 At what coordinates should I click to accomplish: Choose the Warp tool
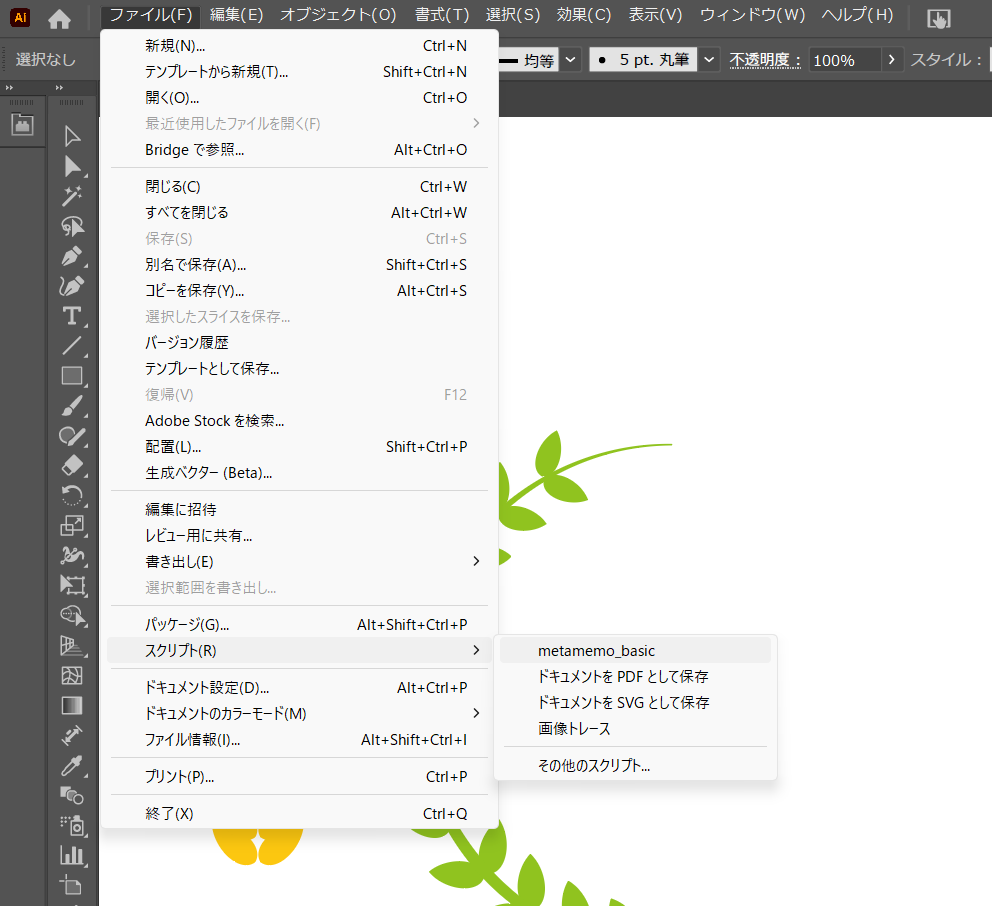(72, 555)
